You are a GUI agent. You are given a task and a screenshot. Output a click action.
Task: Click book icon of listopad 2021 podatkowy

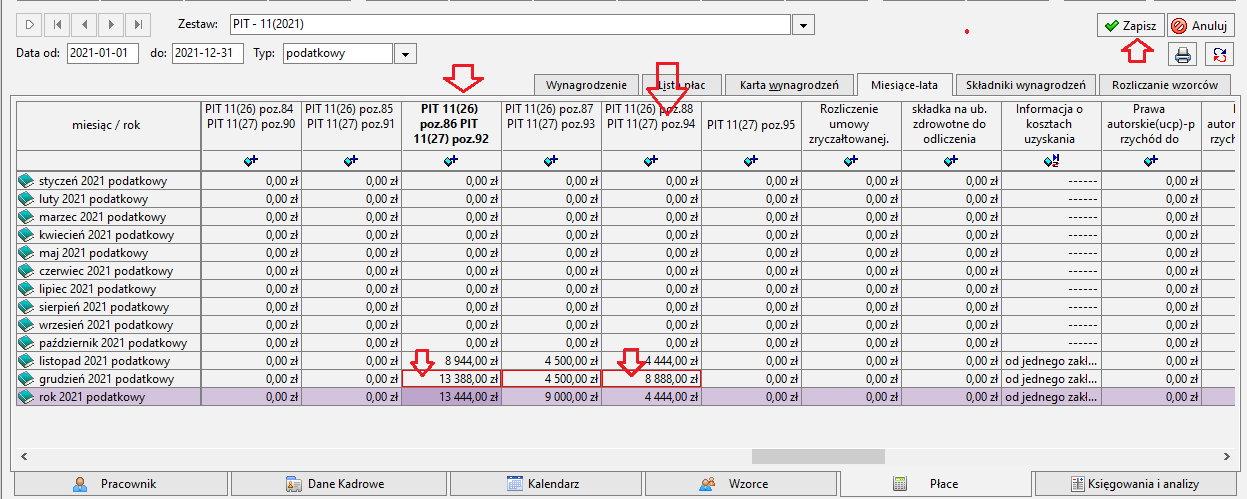[x=27, y=361]
